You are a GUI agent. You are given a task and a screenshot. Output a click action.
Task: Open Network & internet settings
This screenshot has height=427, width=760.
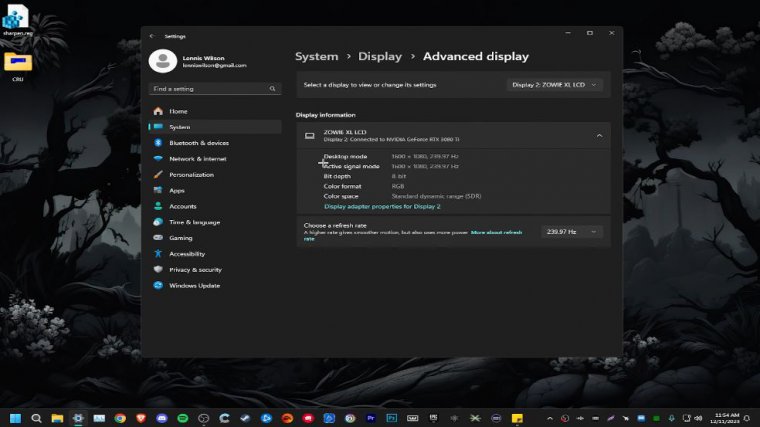point(197,159)
